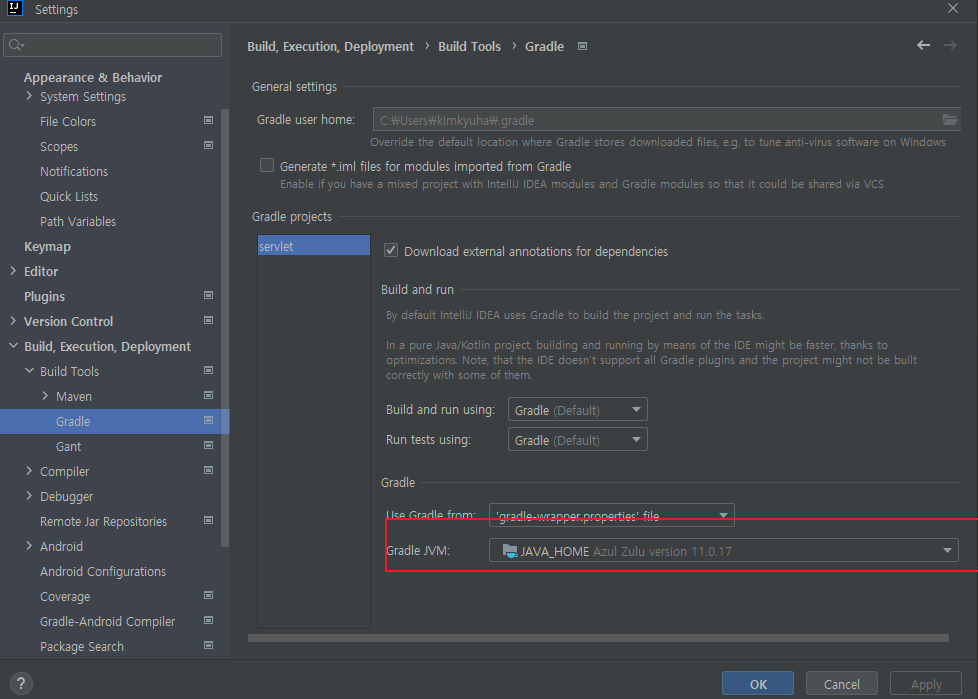The width and height of the screenshot is (978, 699).
Task: Select the servlet Gradle project
Action: (x=314, y=245)
